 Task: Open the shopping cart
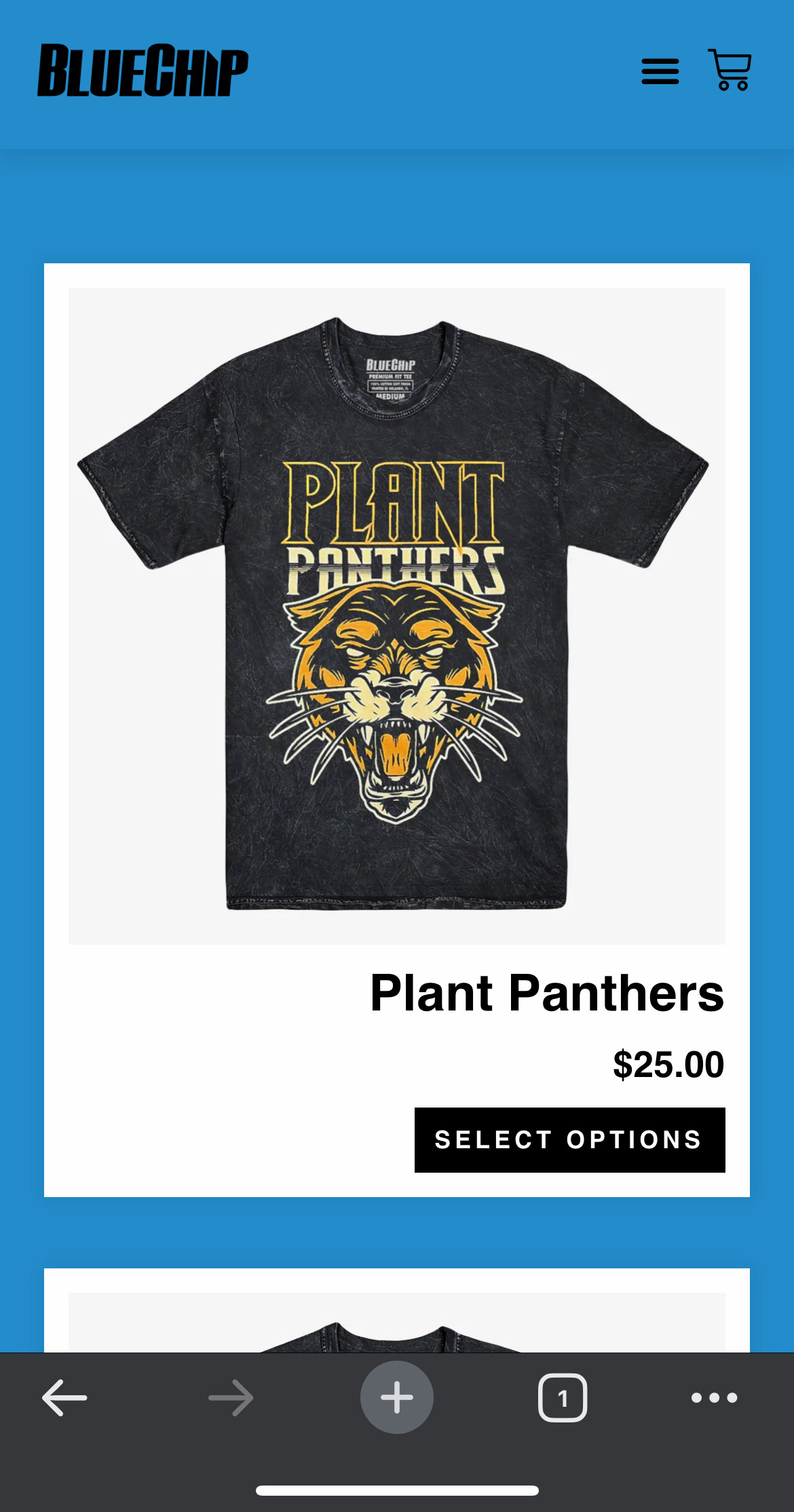730,69
